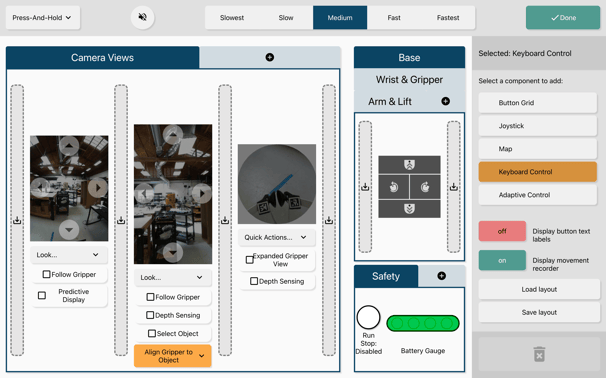Click the Run Stop circle indicator
The width and height of the screenshot is (606, 378).
coord(368,317)
